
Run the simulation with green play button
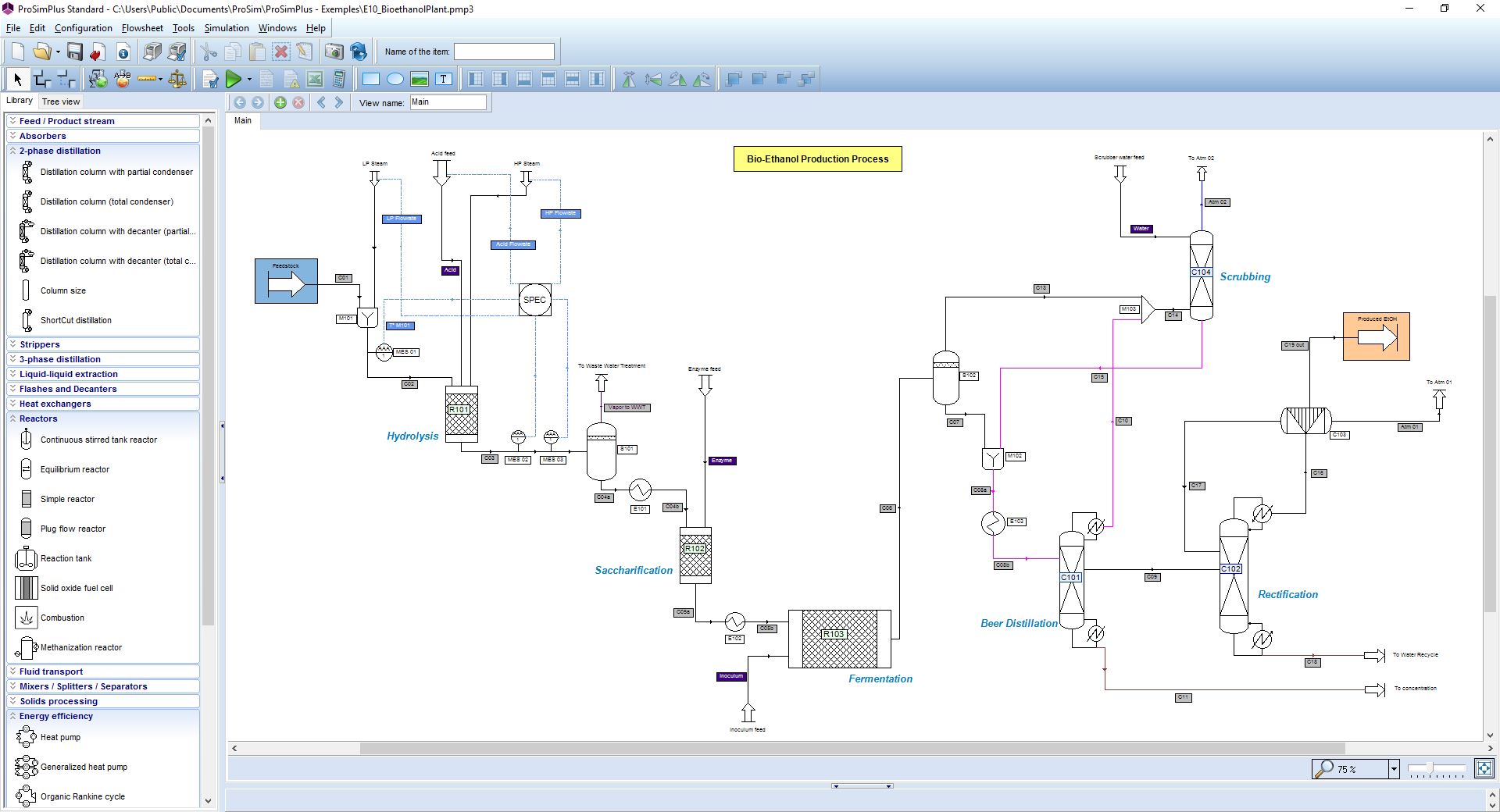coord(233,79)
